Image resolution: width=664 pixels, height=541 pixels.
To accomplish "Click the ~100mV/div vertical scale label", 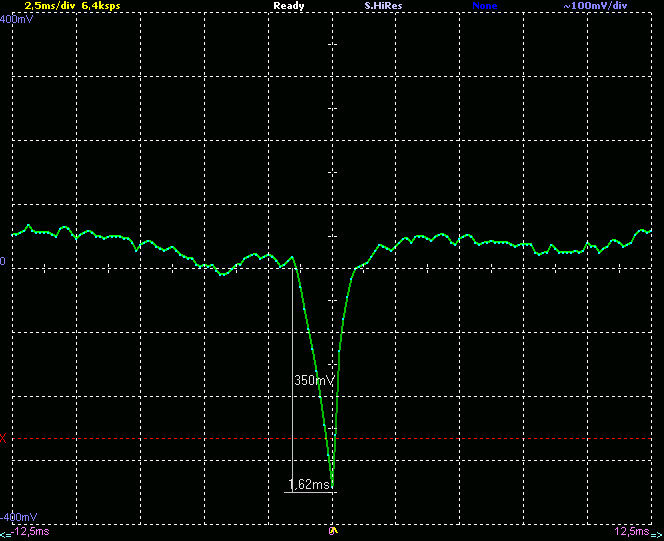I will pyautogui.click(x=595, y=6).
